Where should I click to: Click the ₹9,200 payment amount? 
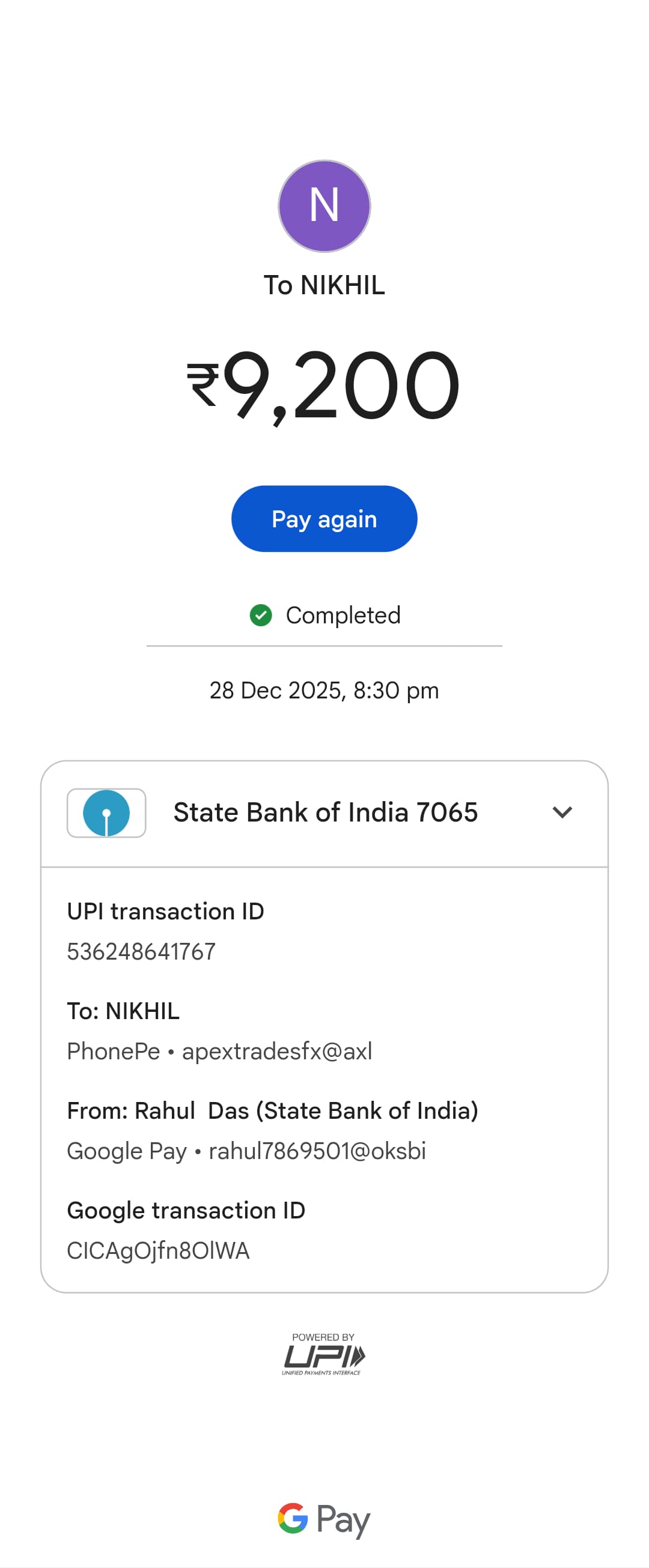[324, 385]
